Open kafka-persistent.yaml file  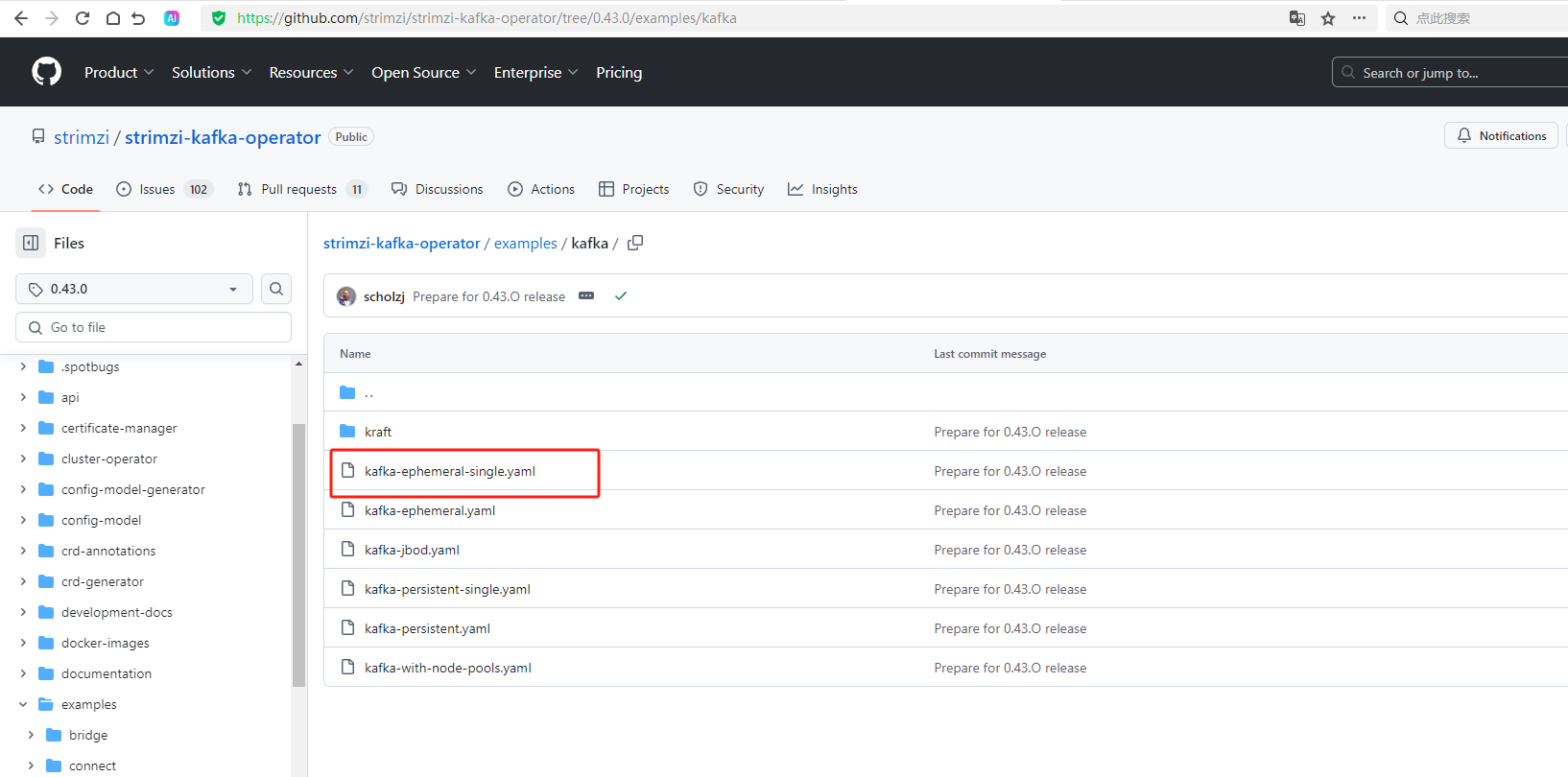[x=427, y=628]
